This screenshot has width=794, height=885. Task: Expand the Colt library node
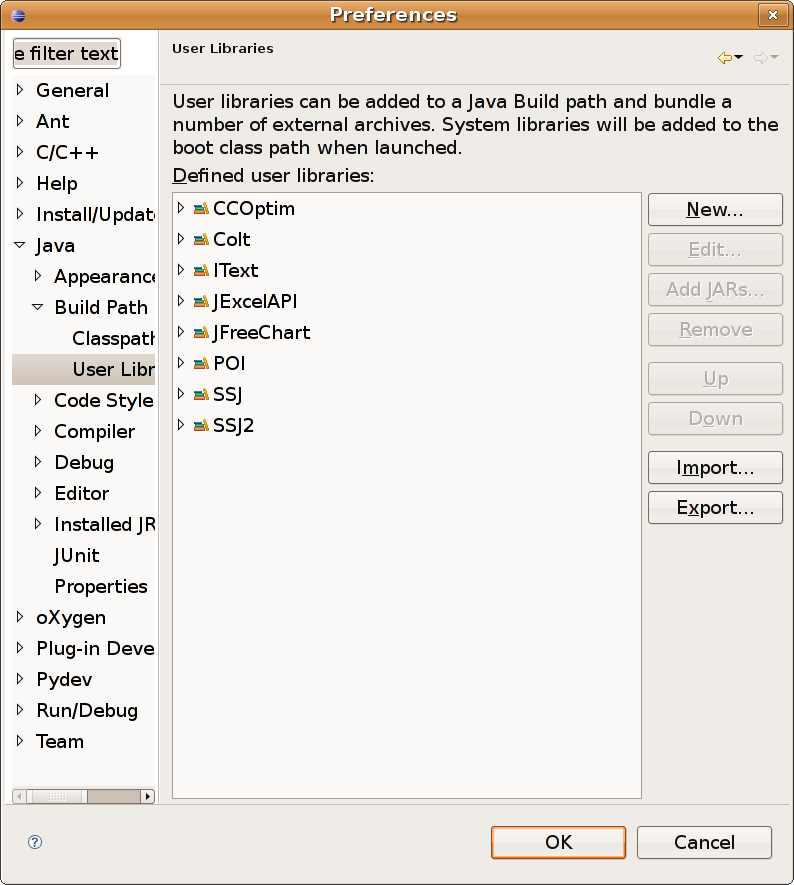pos(181,239)
